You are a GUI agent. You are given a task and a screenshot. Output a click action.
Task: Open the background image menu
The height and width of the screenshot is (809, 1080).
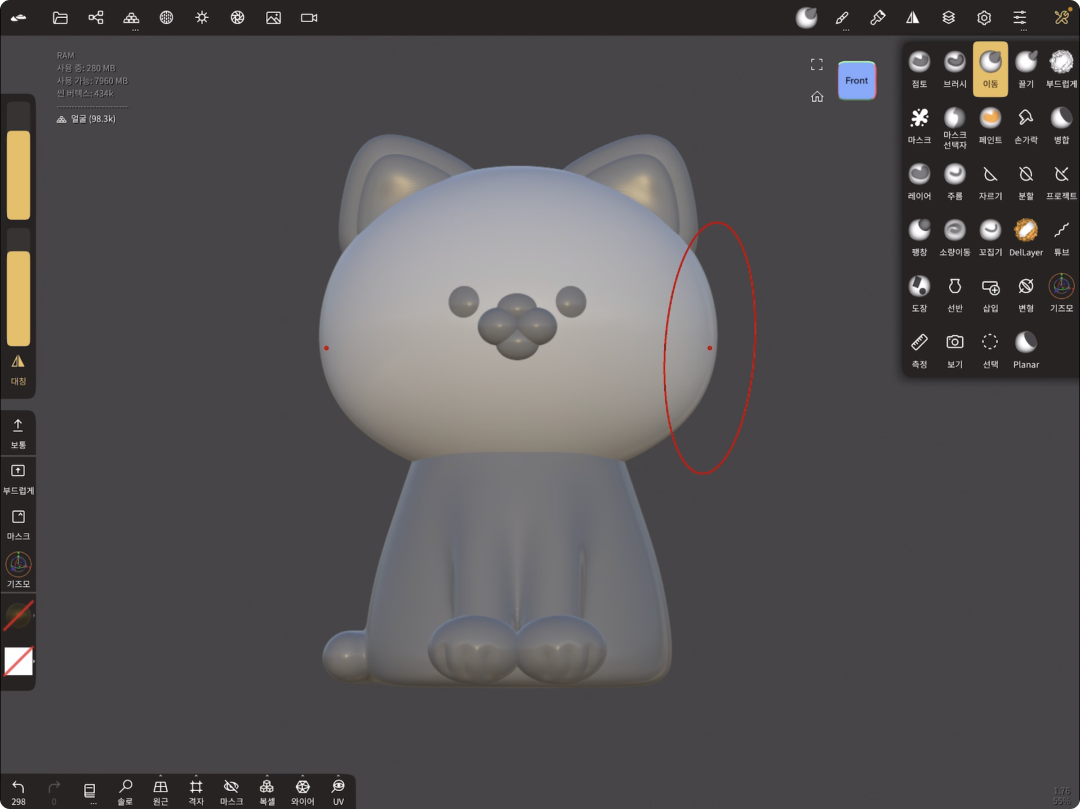coord(273,17)
